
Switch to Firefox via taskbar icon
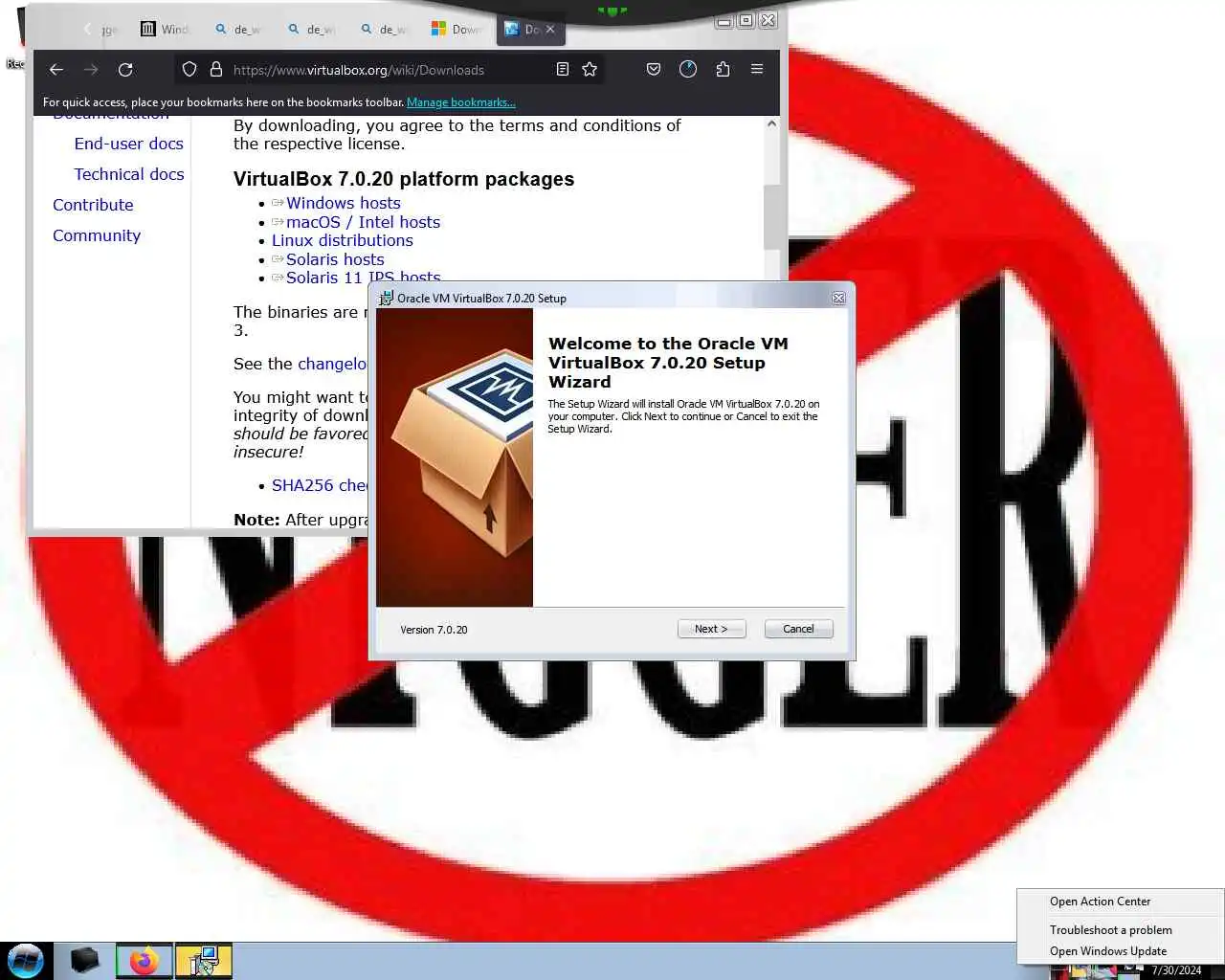pyautogui.click(x=145, y=960)
